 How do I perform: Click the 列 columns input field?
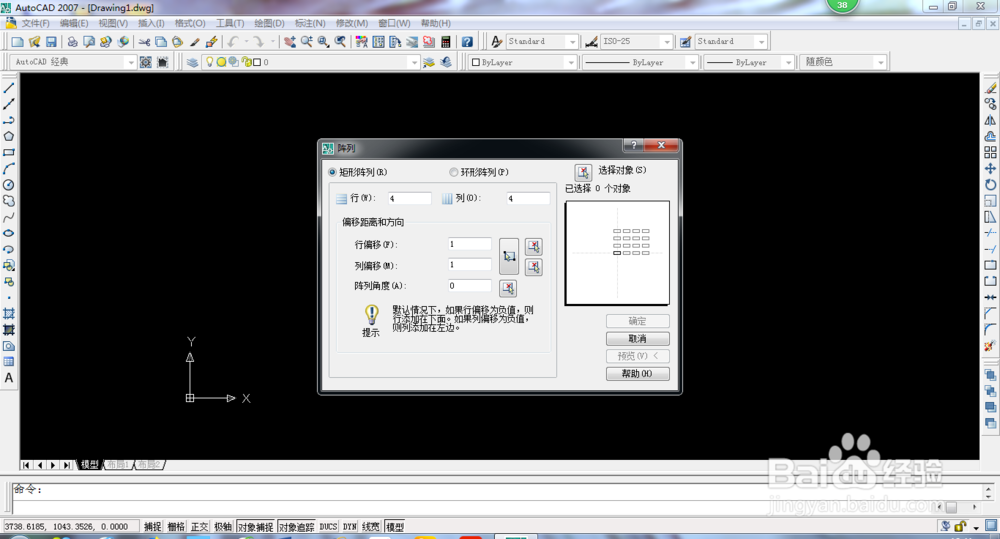point(528,198)
